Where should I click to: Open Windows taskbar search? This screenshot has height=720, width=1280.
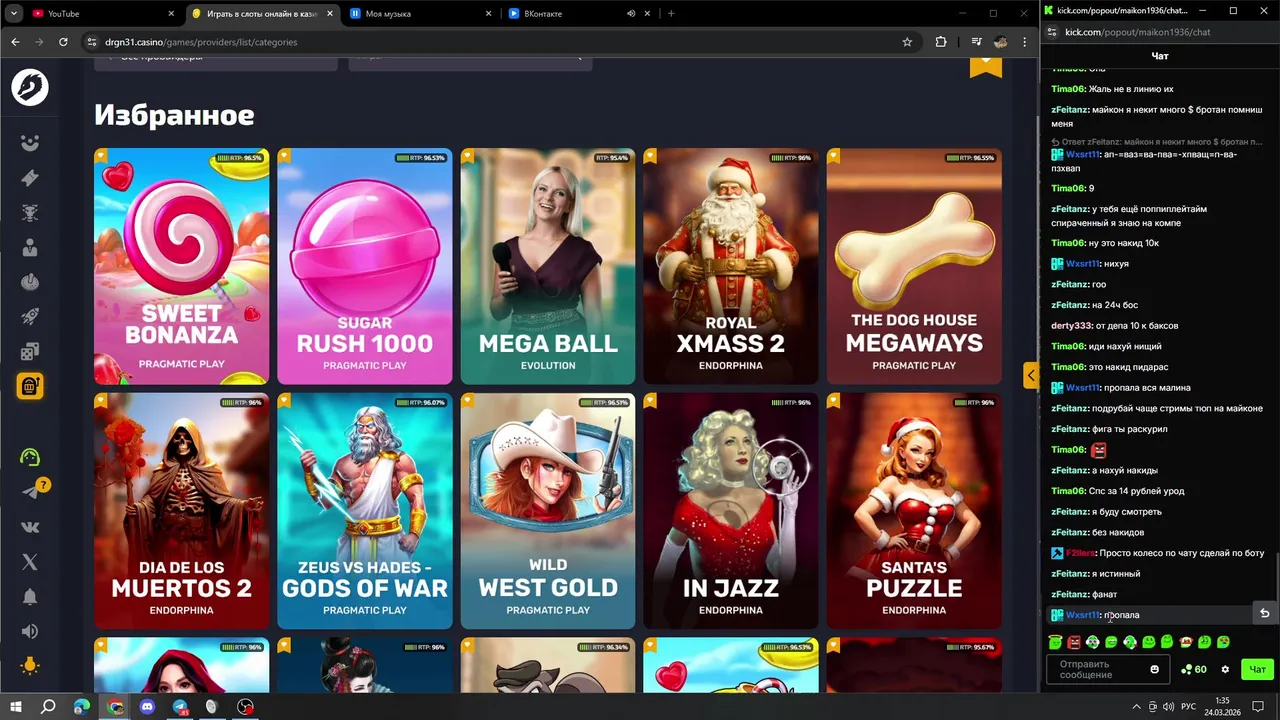point(48,706)
